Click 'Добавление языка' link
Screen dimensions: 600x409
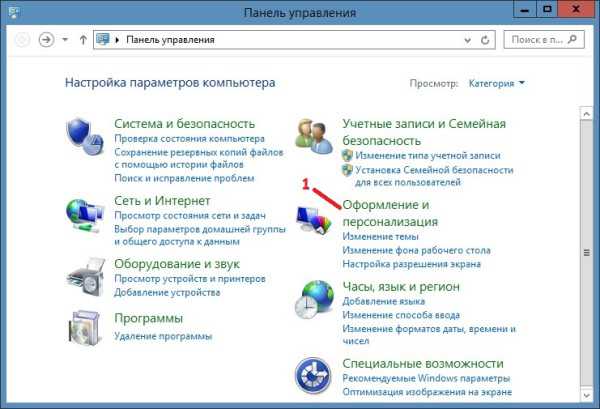(x=383, y=301)
